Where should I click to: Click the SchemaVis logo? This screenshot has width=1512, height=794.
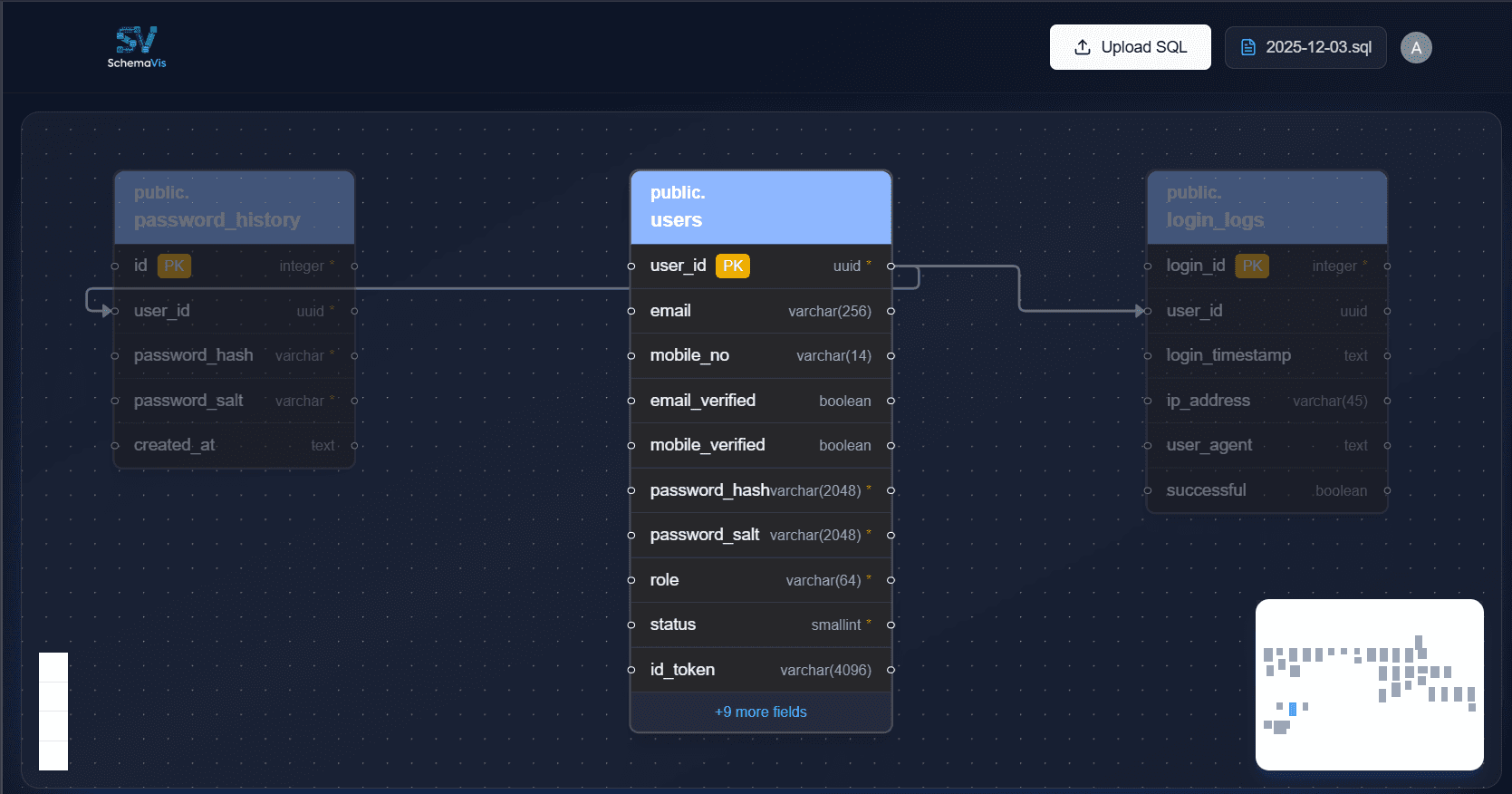(x=137, y=47)
